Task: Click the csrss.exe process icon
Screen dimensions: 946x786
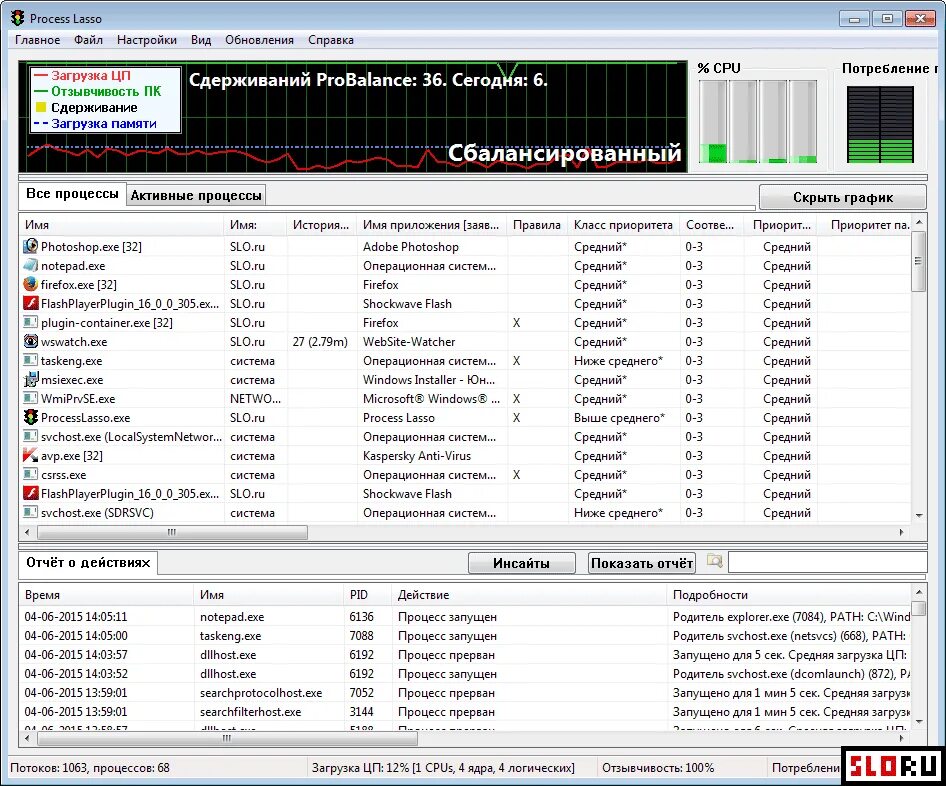Action: (x=30, y=474)
